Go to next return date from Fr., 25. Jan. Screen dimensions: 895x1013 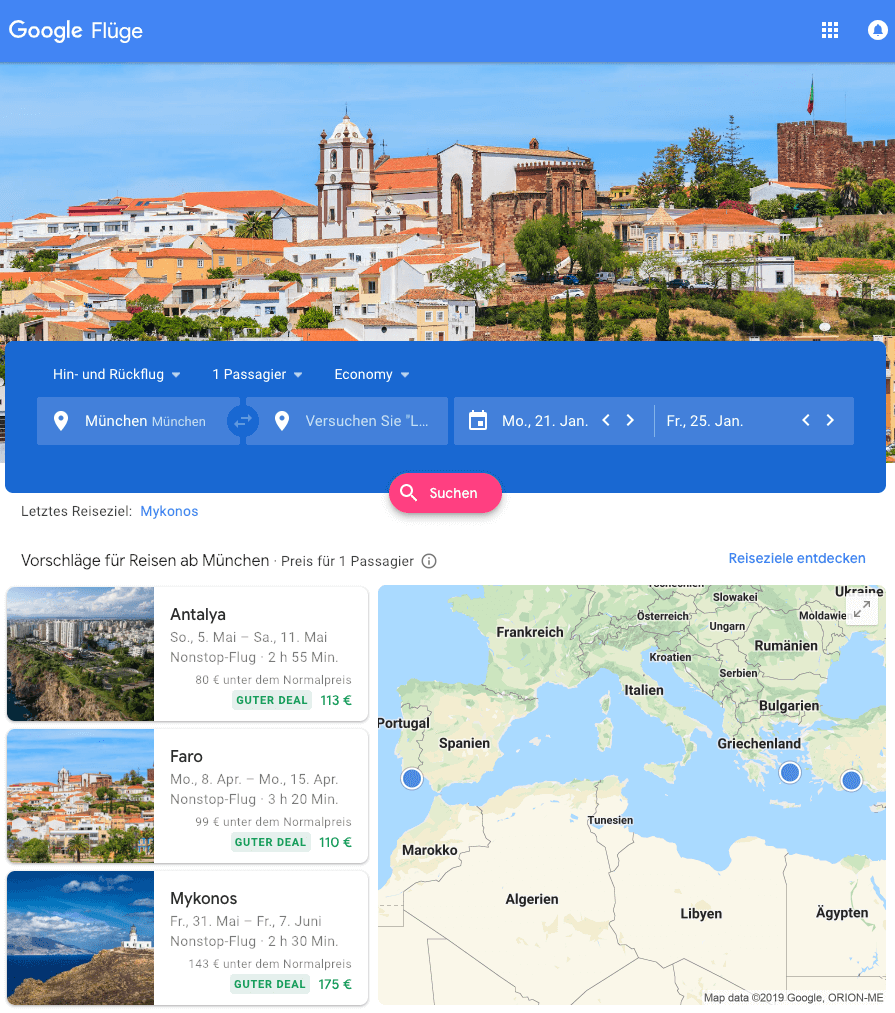point(830,421)
